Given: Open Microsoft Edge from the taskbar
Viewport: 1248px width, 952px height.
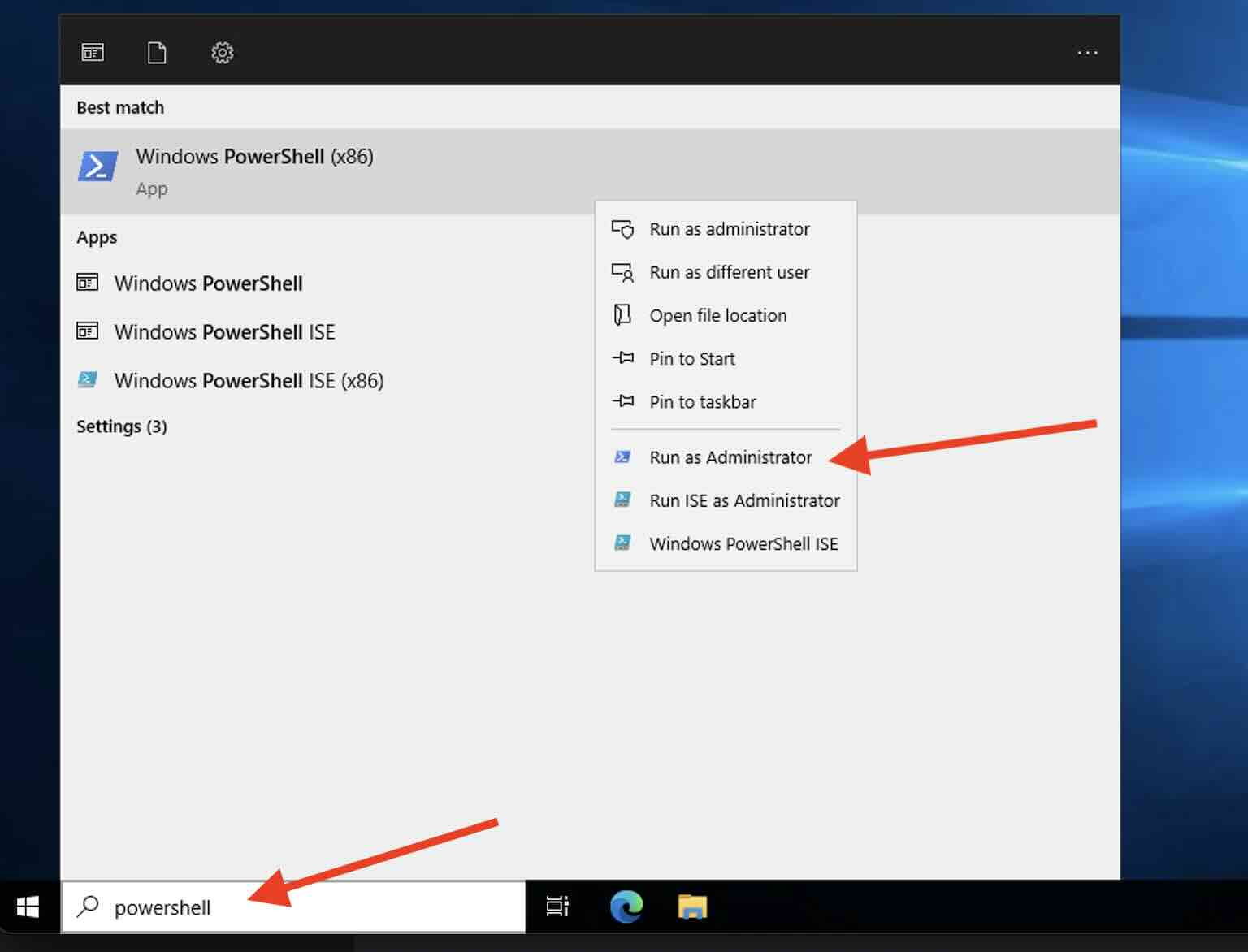Looking at the screenshot, I should (624, 907).
